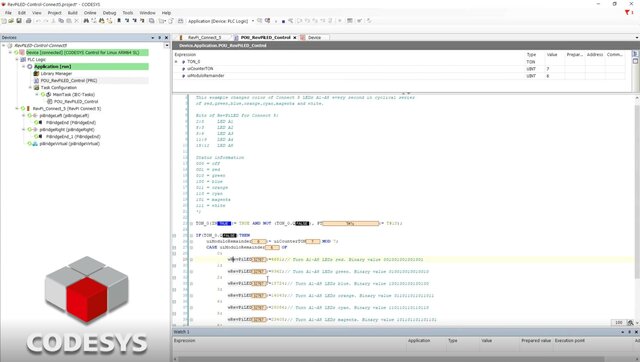Open the project file icon in toolbar
The image size is (640, 362).
pyautogui.click(x=11, y=21)
